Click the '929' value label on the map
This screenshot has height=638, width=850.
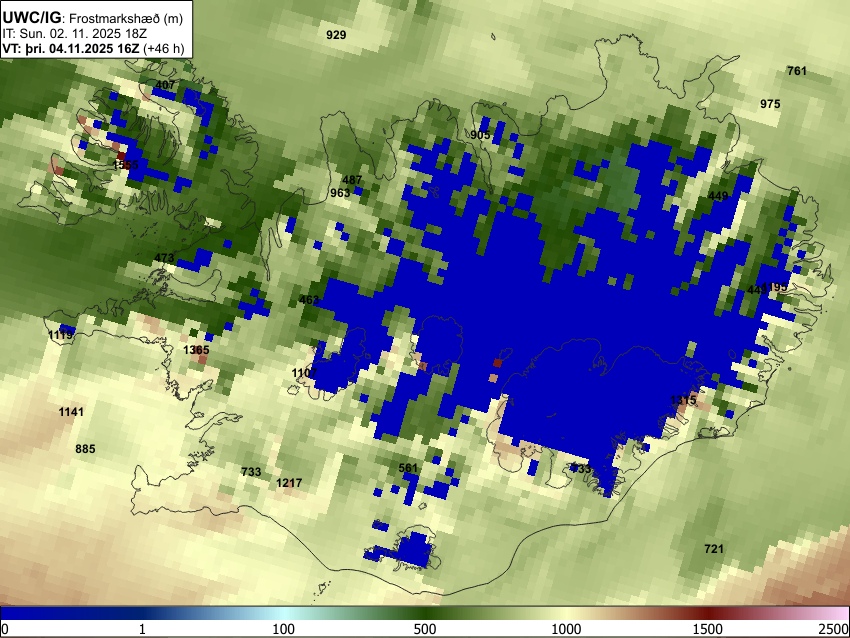tap(336, 35)
